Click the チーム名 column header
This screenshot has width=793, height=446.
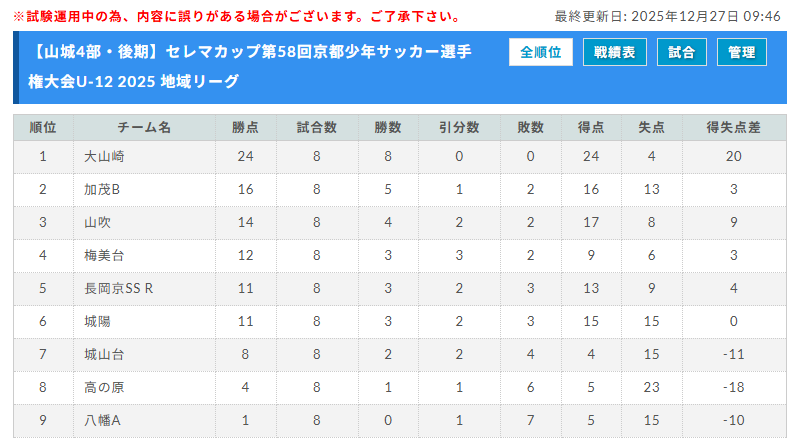point(144,127)
